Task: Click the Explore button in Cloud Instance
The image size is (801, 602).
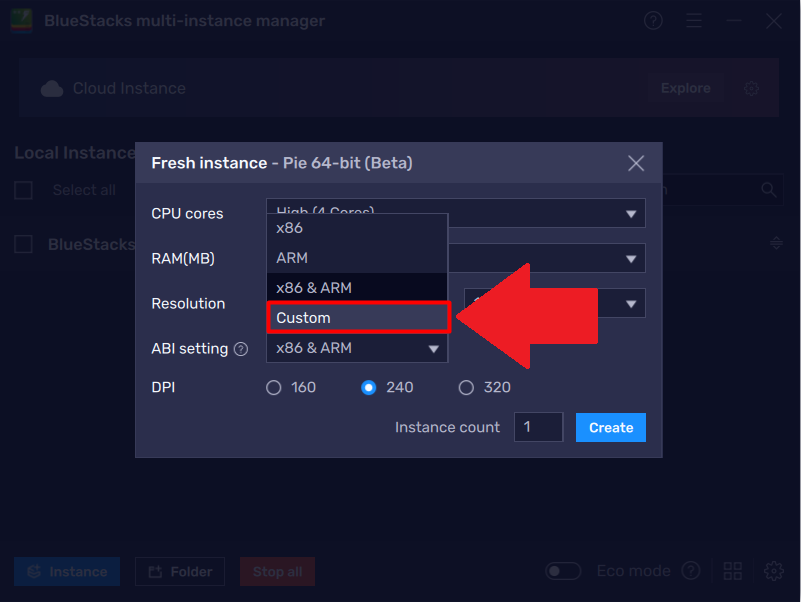Action: [x=686, y=88]
